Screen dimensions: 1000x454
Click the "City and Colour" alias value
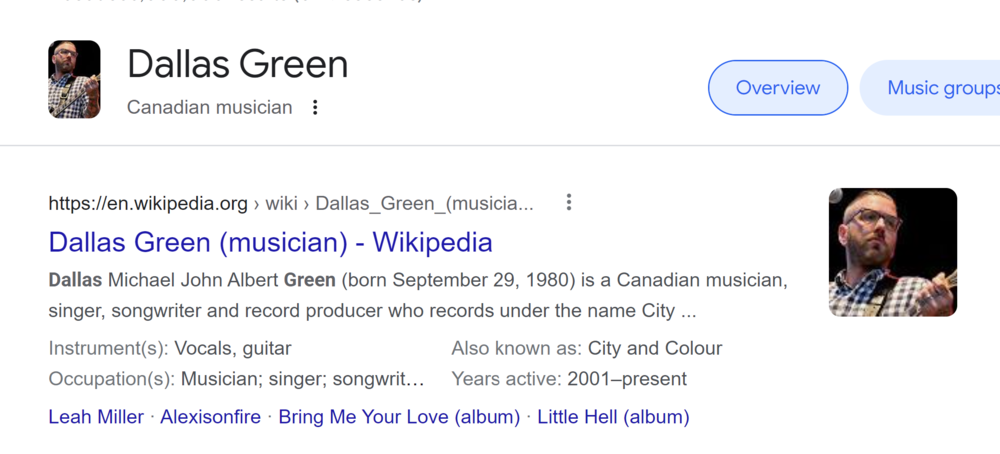click(x=654, y=349)
